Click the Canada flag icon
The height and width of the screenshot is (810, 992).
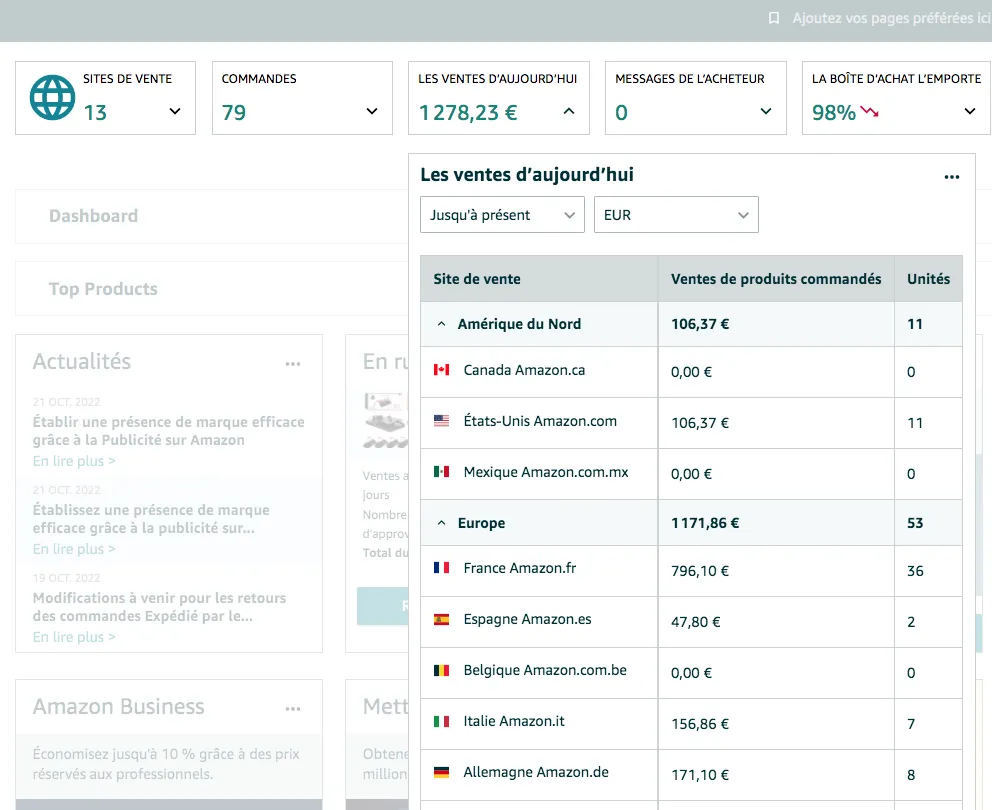[x=441, y=370]
